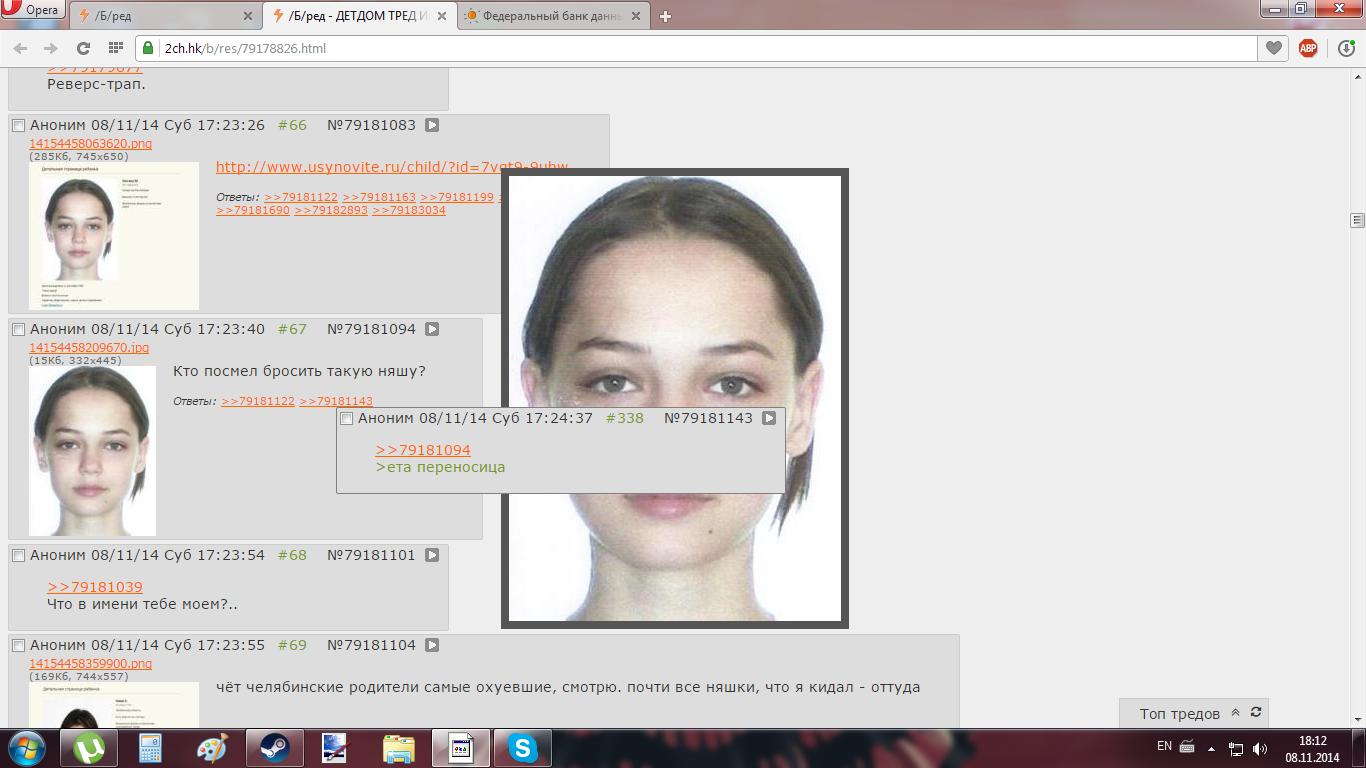Open a new tab with plus button
Screen dimensions: 1366x768
point(665,16)
